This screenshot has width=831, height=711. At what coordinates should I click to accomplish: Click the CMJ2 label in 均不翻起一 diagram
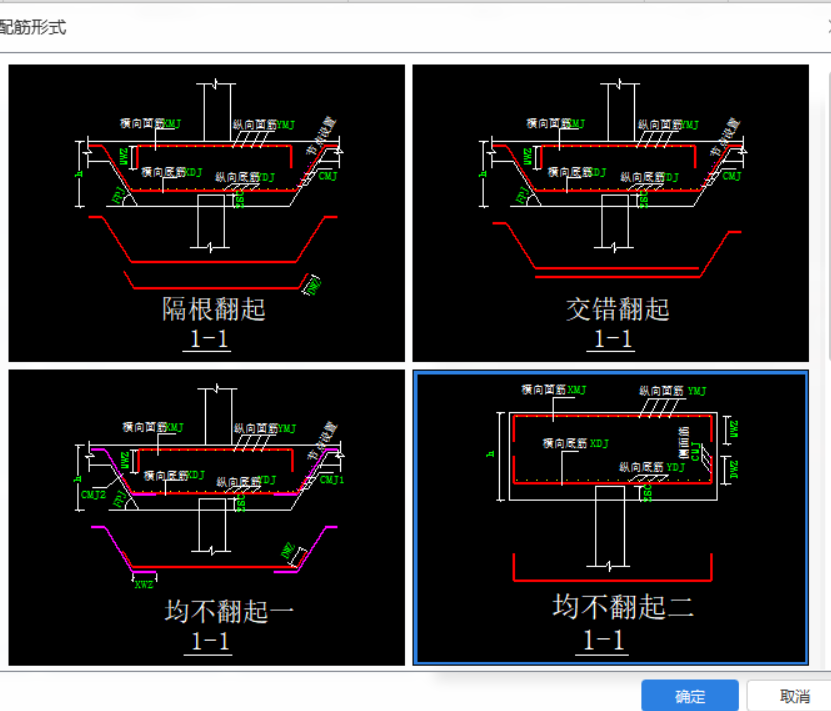click(93, 494)
